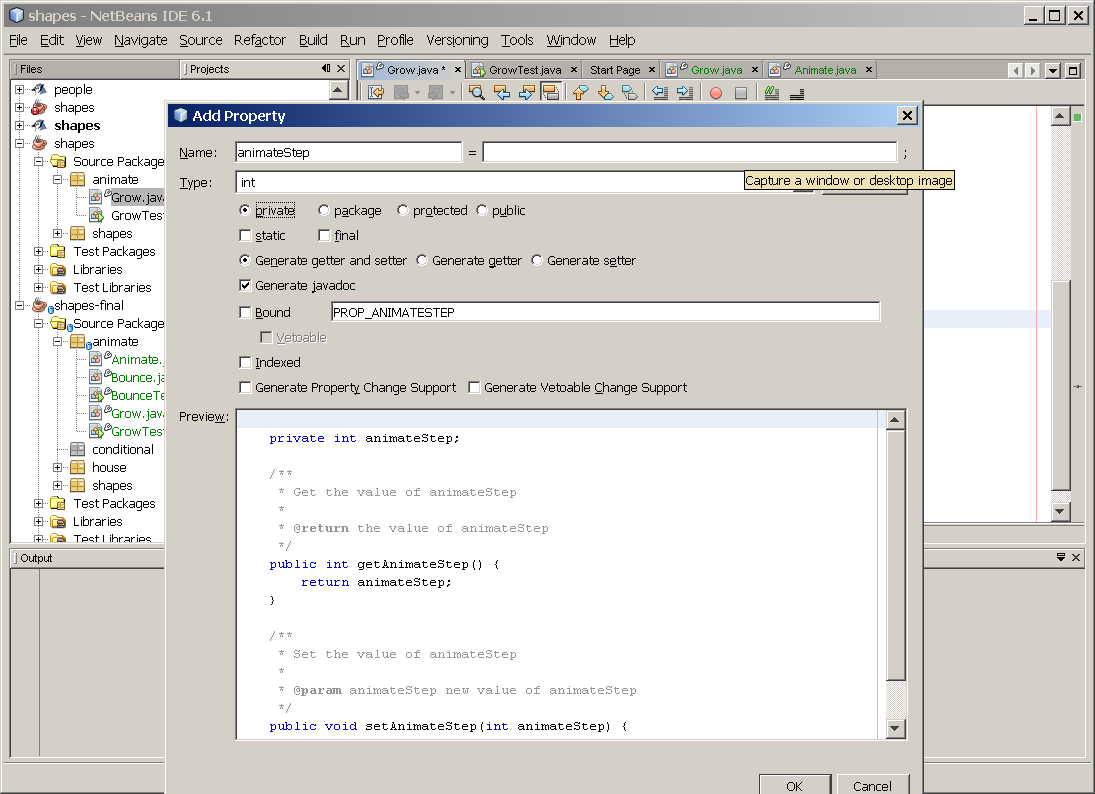The image size is (1095, 794).
Task: Tick the Bound property checkbox
Action: coord(246,313)
